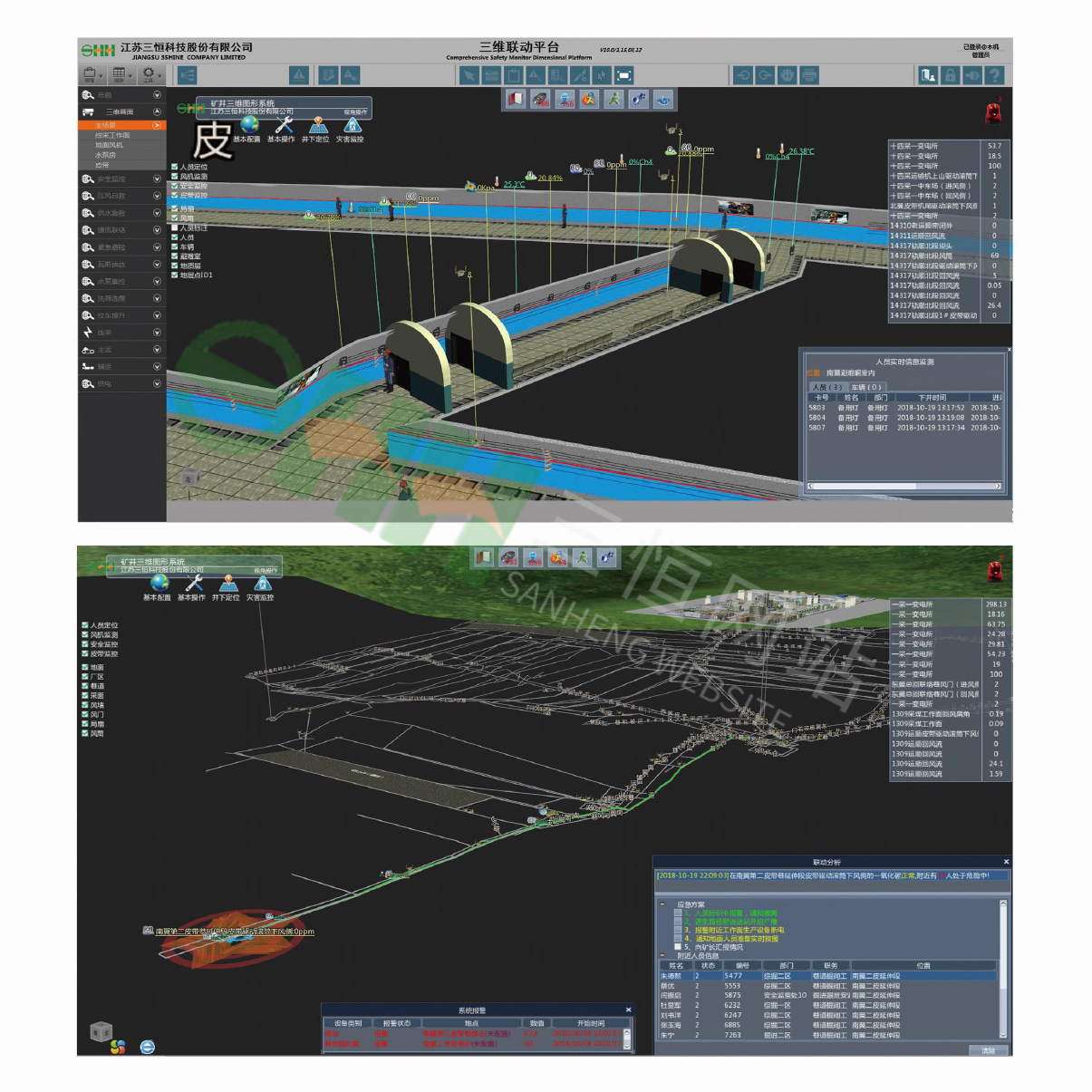Click the lock icon in top toolbar
Viewport: 1092px width, 1092px height.
pyautogui.click(x=950, y=75)
